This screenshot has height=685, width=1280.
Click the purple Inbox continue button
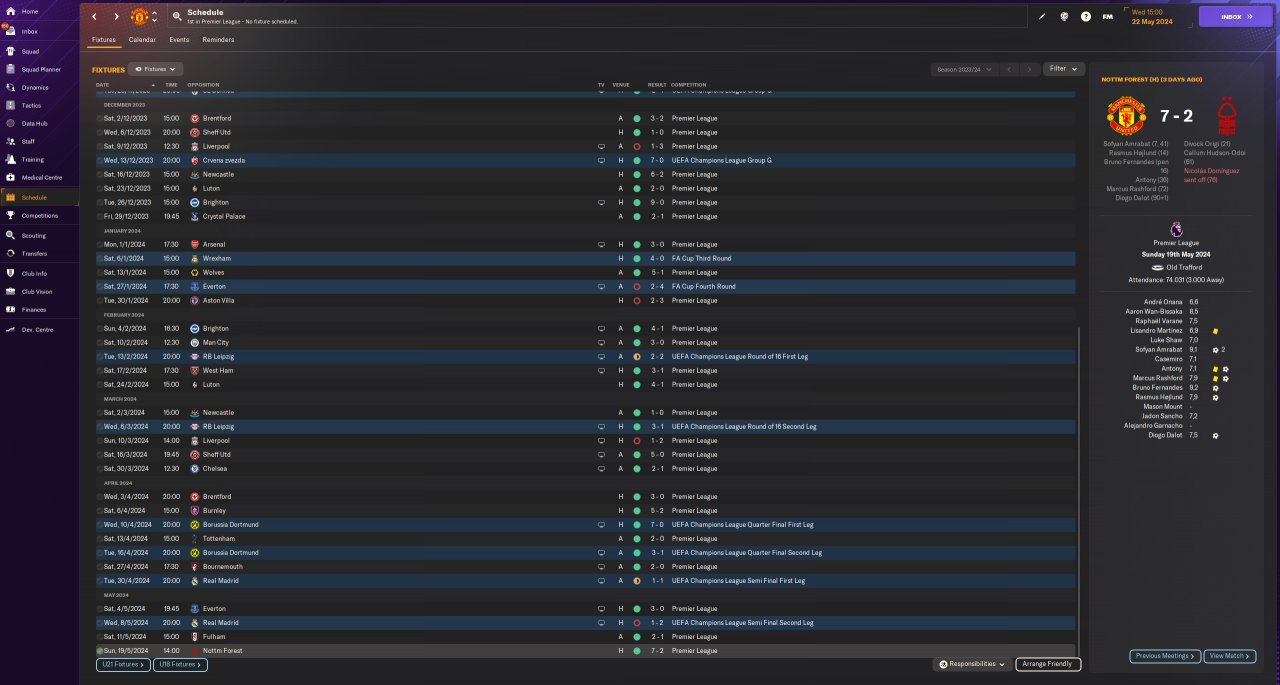[x=1235, y=16]
